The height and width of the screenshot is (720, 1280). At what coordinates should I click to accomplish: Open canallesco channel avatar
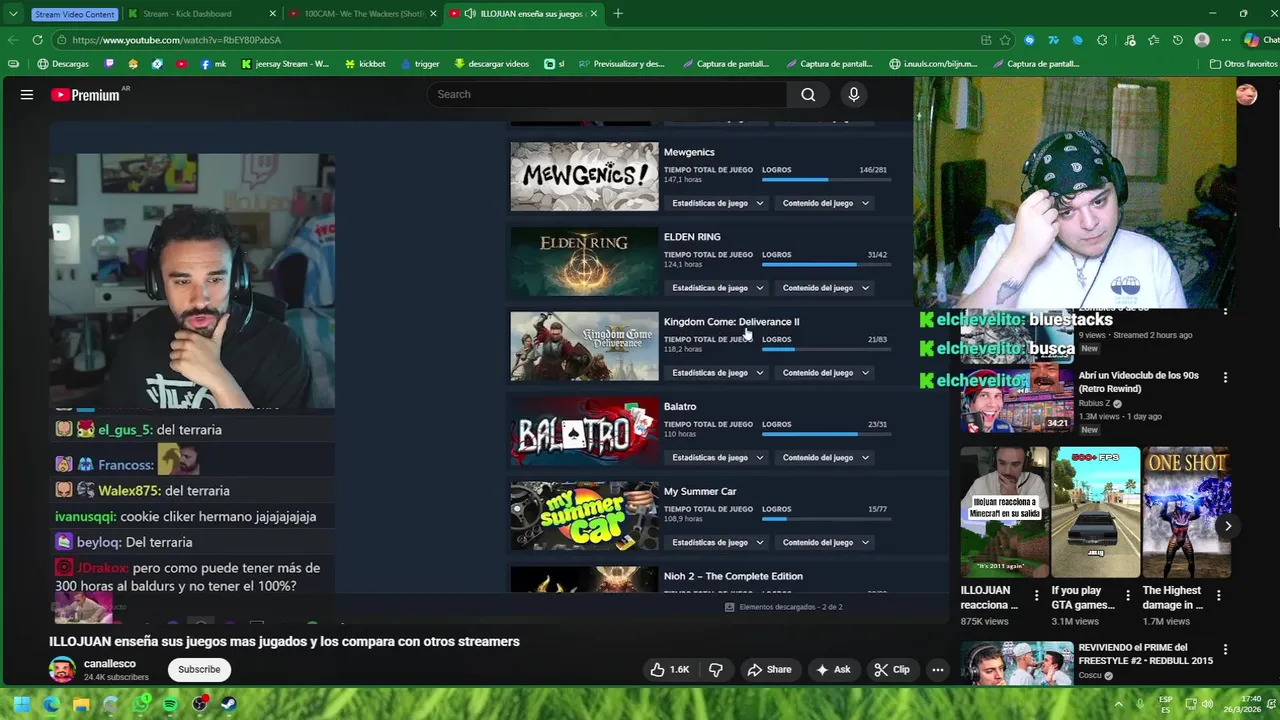(62, 670)
